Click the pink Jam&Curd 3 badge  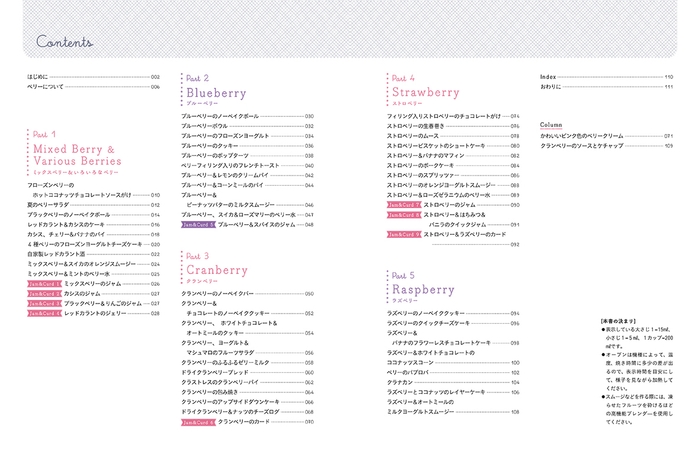tap(44, 303)
